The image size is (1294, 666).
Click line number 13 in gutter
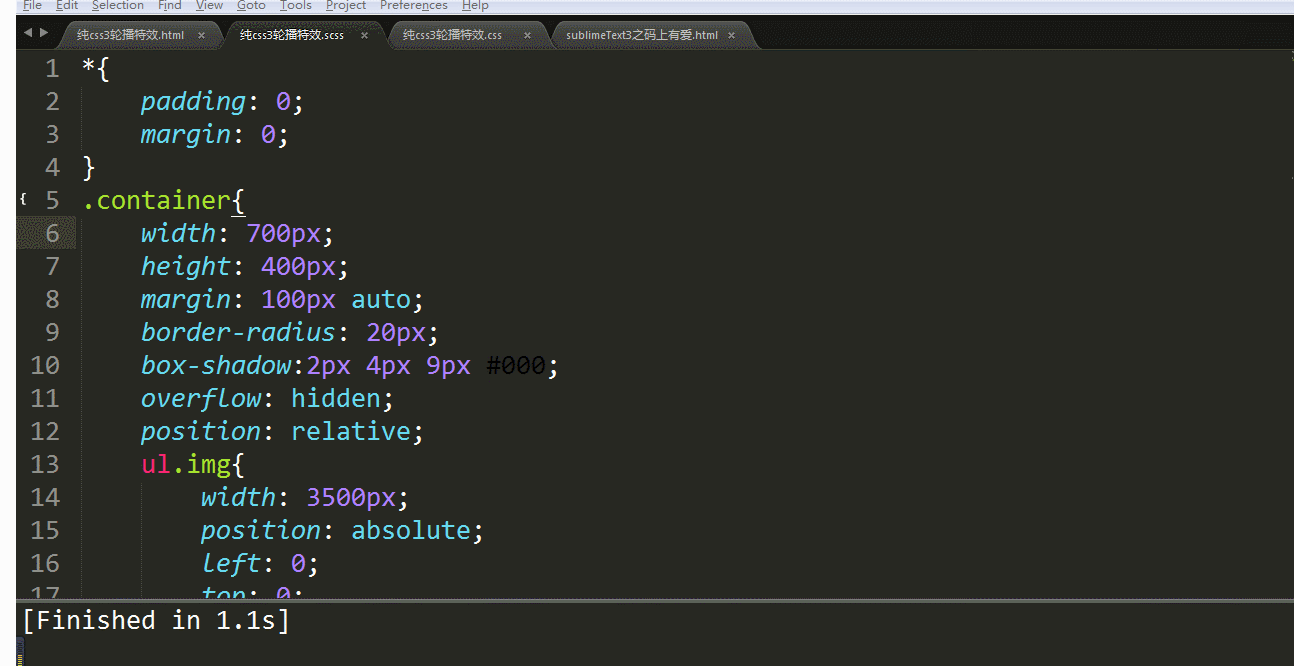(x=45, y=464)
